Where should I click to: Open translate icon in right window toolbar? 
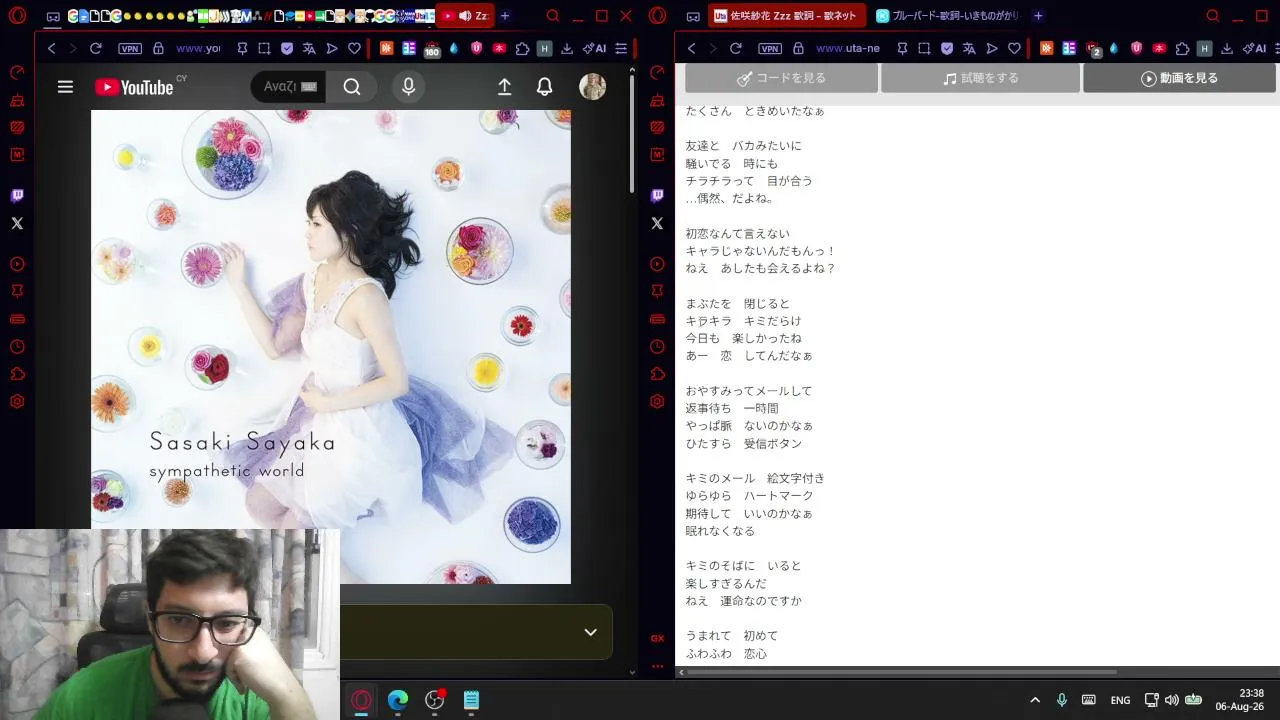pyautogui.click(x=969, y=48)
